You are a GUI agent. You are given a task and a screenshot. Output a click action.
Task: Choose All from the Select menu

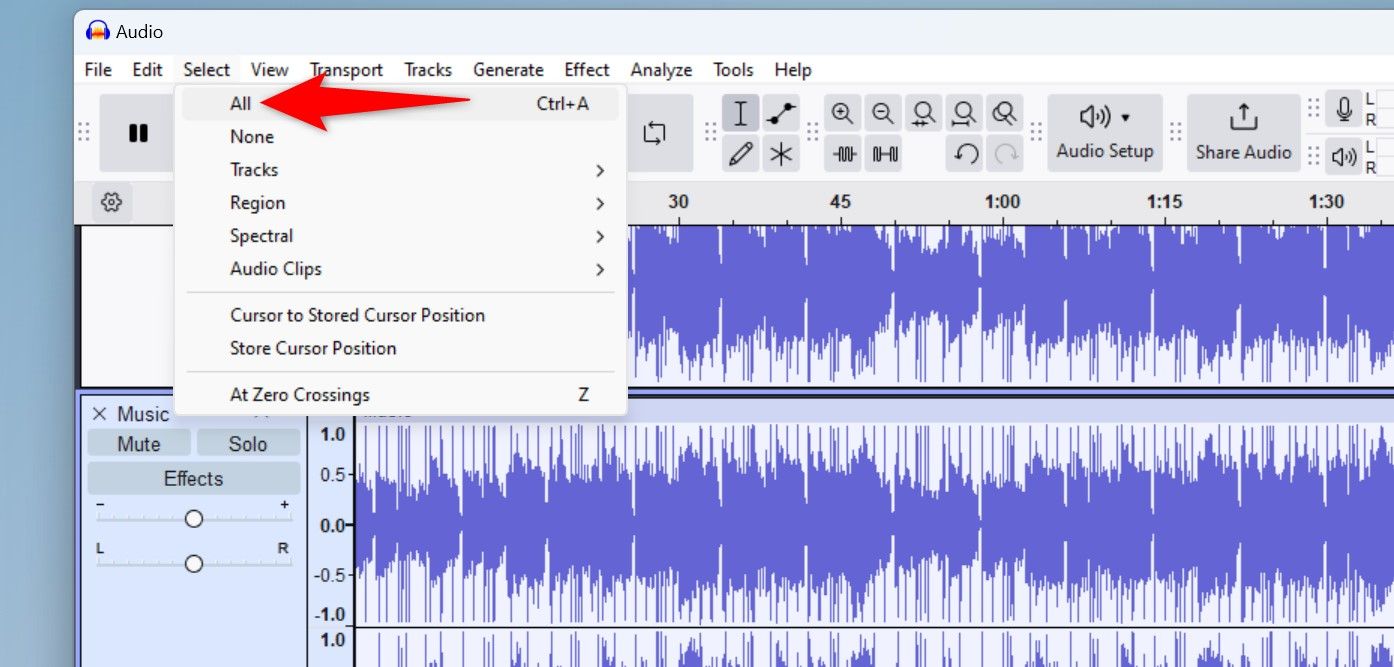[240, 103]
